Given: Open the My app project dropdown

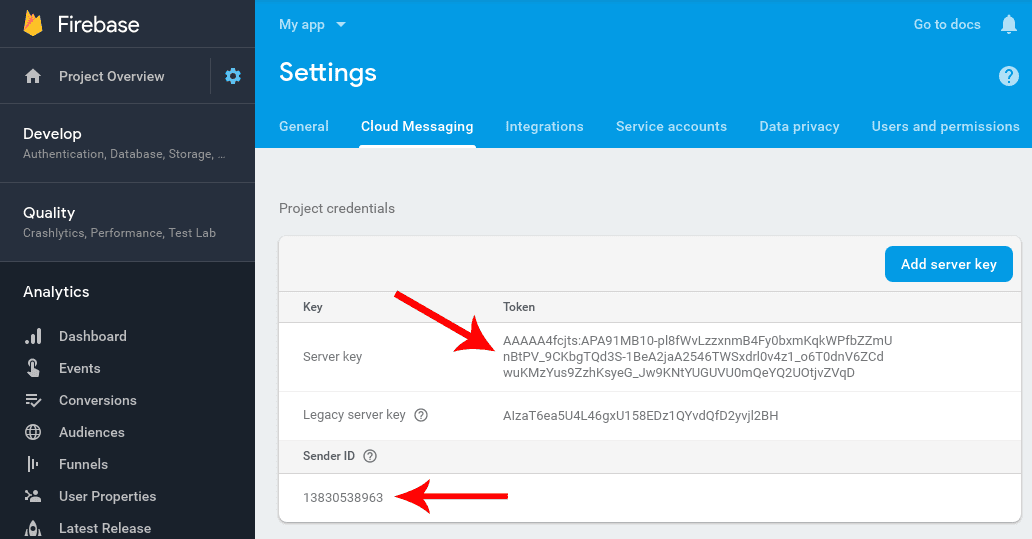Looking at the screenshot, I should click(312, 24).
